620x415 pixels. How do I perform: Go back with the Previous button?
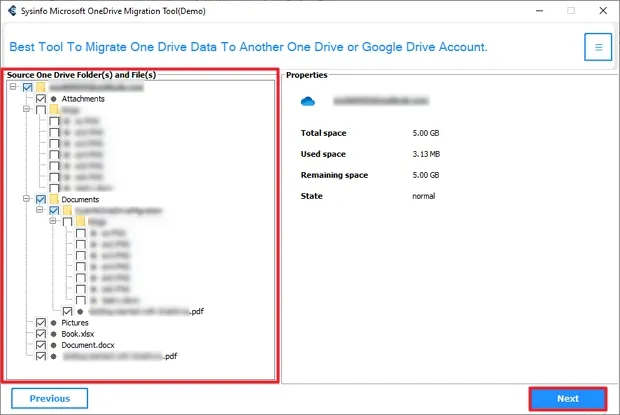click(x=50, y=398)
